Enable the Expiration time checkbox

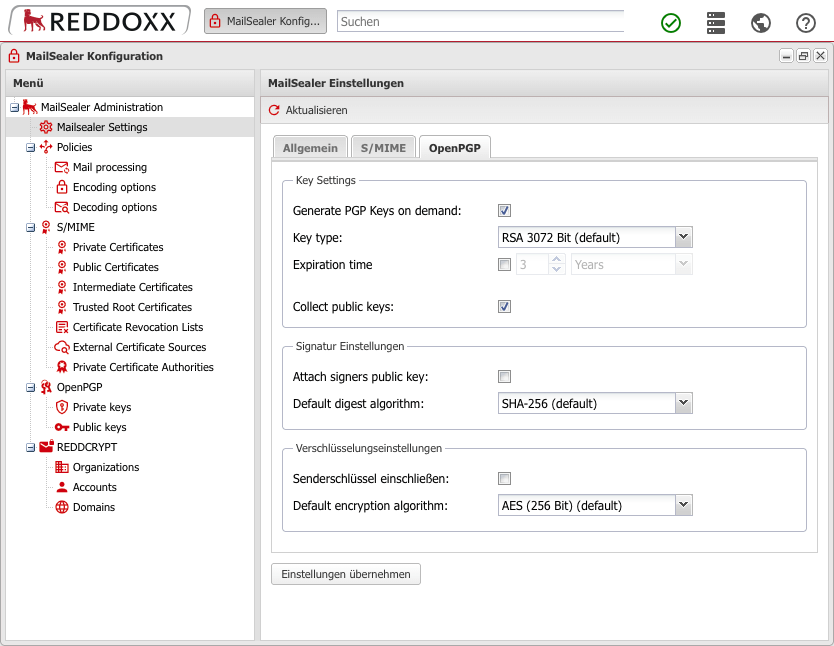(x=504, y=264)
